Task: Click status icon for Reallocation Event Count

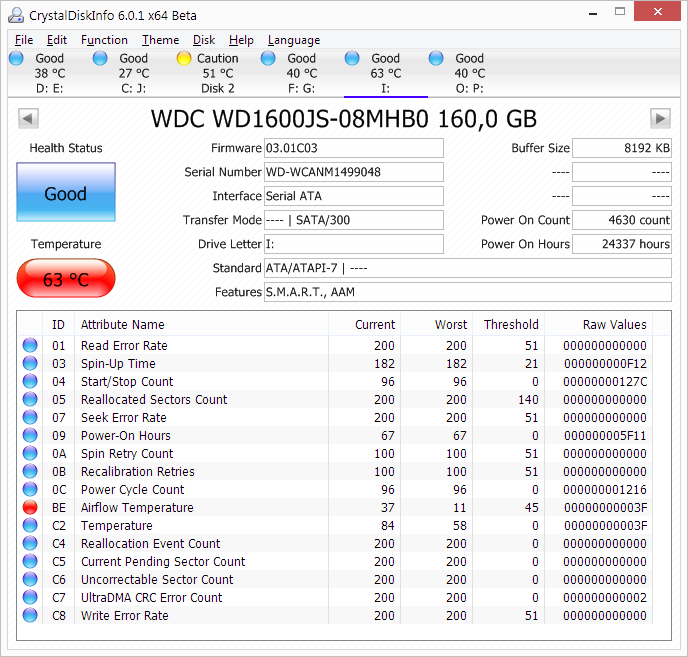Action: [x=30, y=543]
